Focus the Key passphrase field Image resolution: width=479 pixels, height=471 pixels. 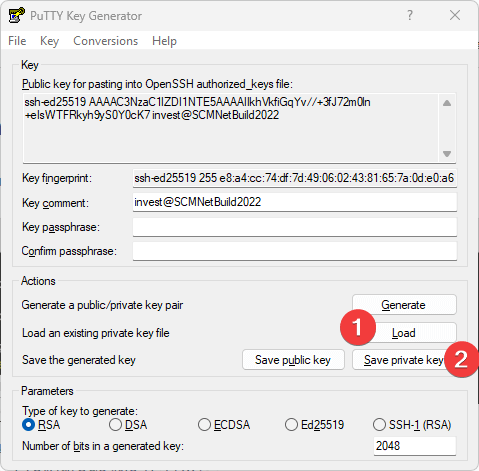coord(295,227)
